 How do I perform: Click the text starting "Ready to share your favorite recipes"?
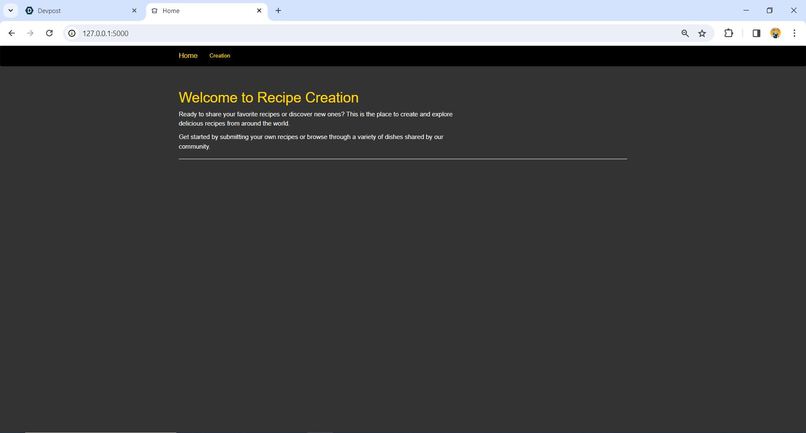pos(316,119)
